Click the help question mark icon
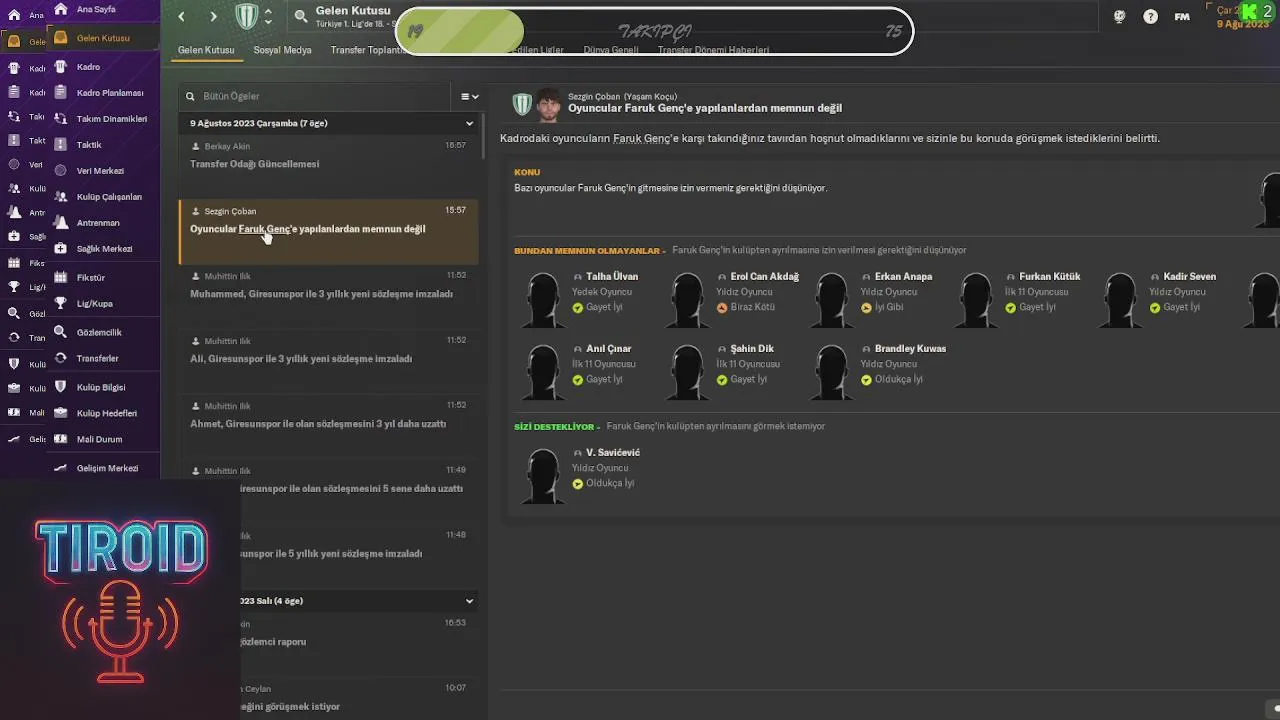Viewport: 1280px width, 720px height. point(1151,16)
